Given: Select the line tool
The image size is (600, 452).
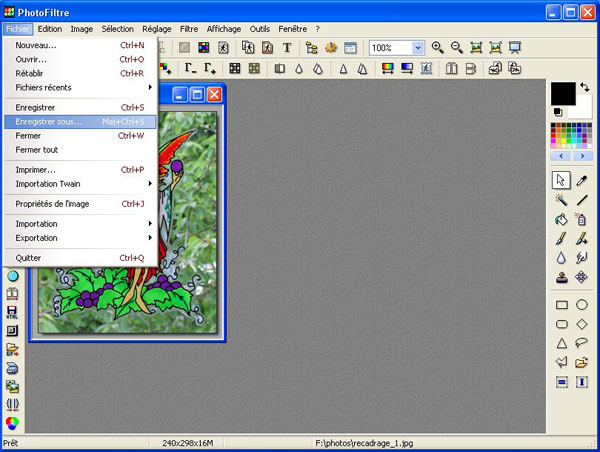Looking at the screenshot, I should pos(582,199).
